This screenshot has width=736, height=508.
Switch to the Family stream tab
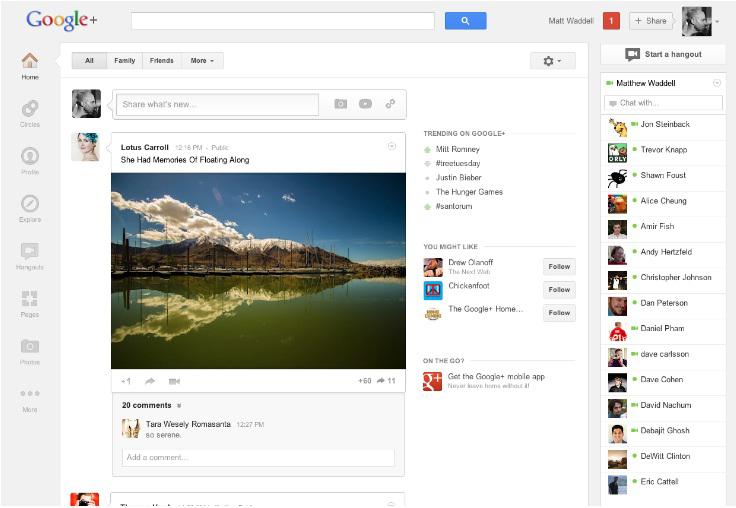coord(124,61)
